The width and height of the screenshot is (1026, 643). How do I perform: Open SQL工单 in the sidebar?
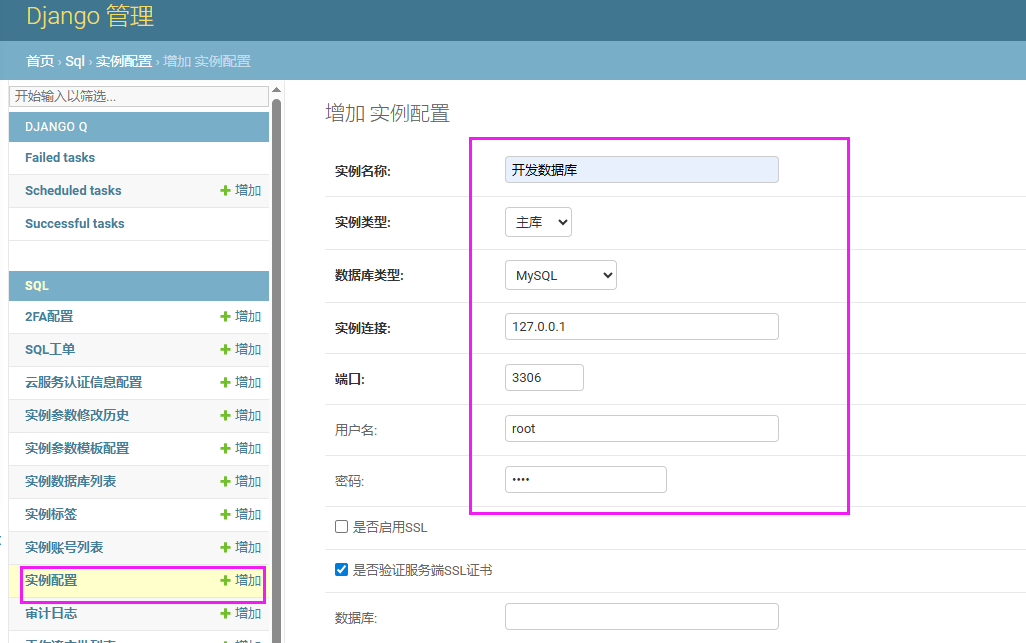tap(50, 349)
